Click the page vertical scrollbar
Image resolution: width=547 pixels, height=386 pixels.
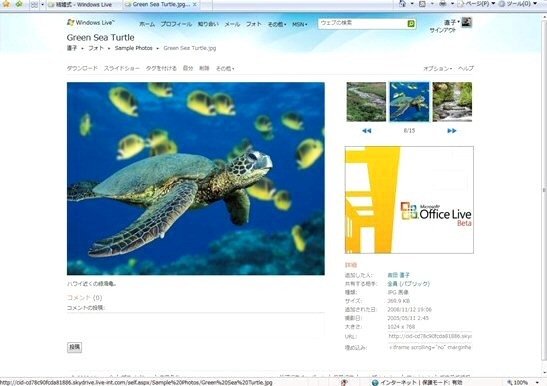(544, 190)
